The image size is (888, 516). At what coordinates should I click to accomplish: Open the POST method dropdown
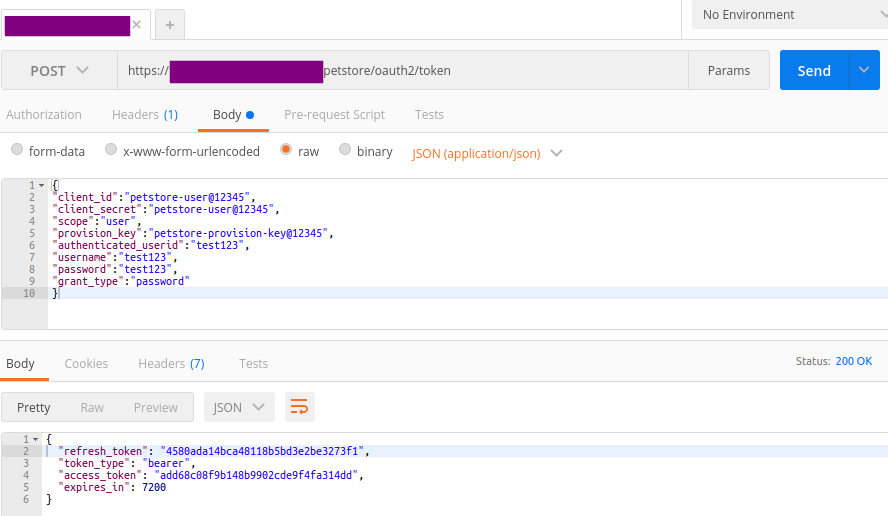pyautogui.click(x=59, y=71)
